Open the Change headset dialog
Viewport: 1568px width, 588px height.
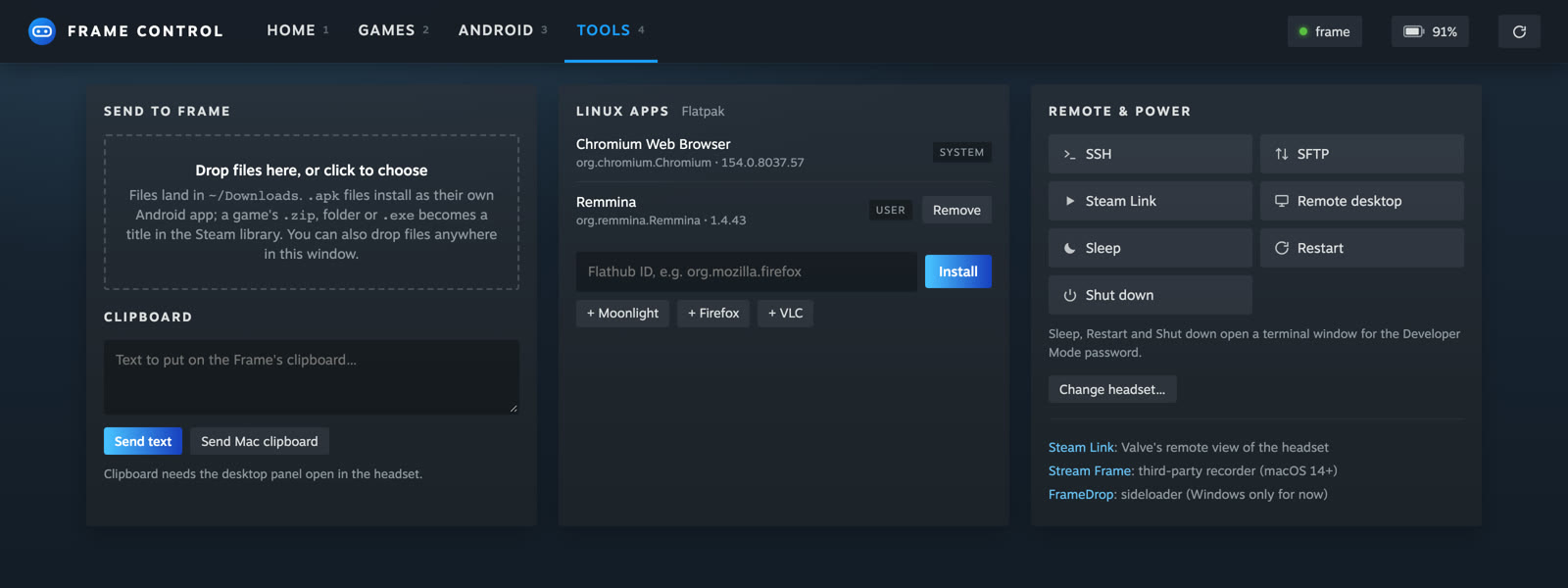click(x=1112, y=389)
